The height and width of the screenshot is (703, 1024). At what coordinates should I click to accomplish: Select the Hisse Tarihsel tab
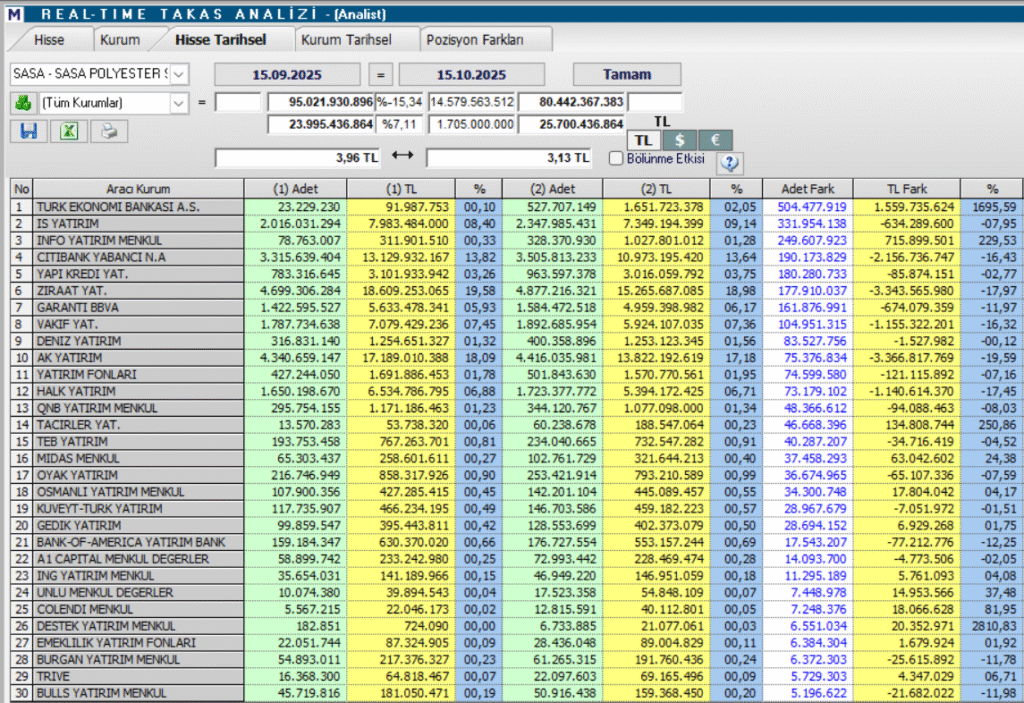point(221,40)
